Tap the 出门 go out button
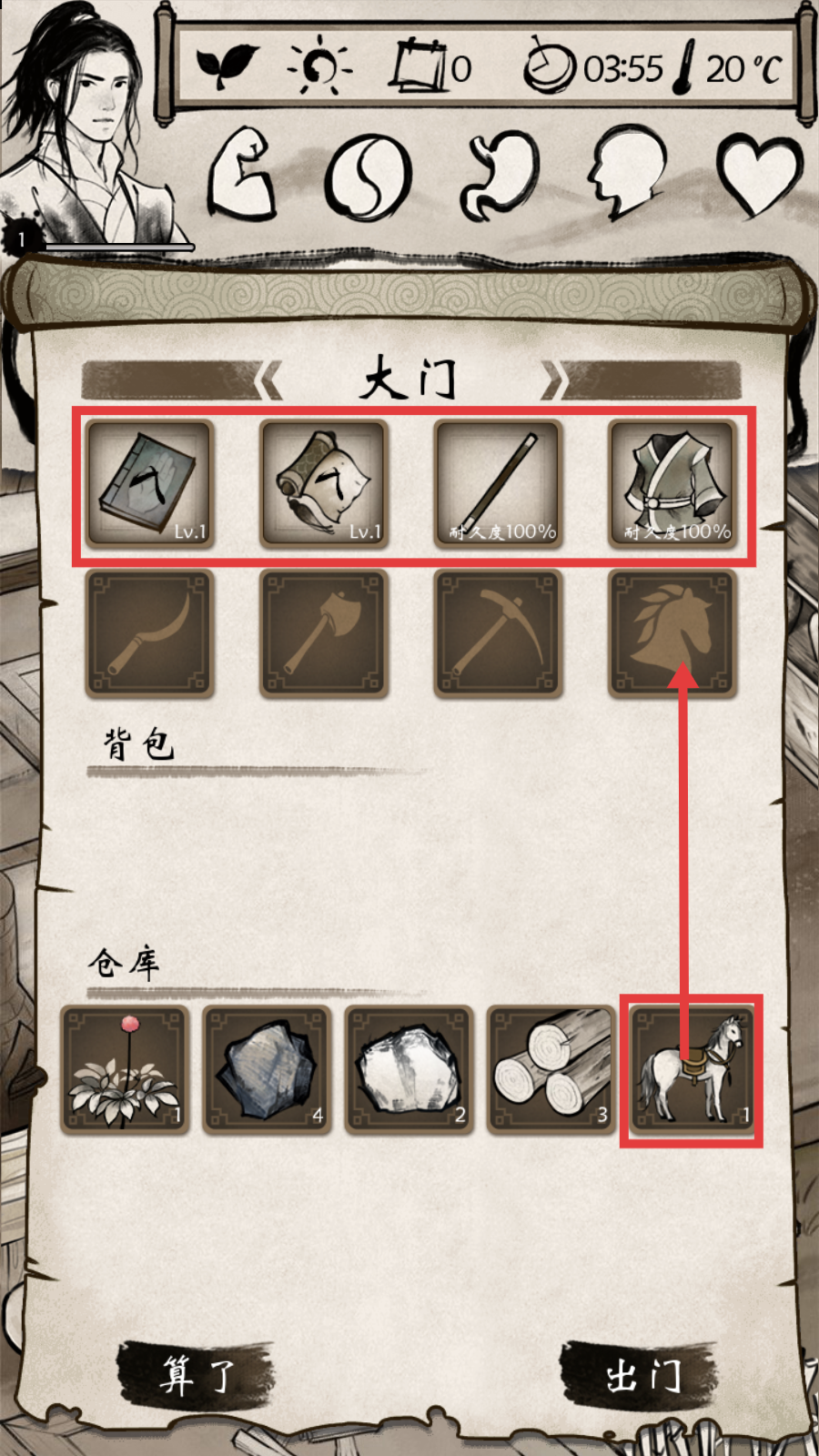819x1456 pixels. 642,1374
